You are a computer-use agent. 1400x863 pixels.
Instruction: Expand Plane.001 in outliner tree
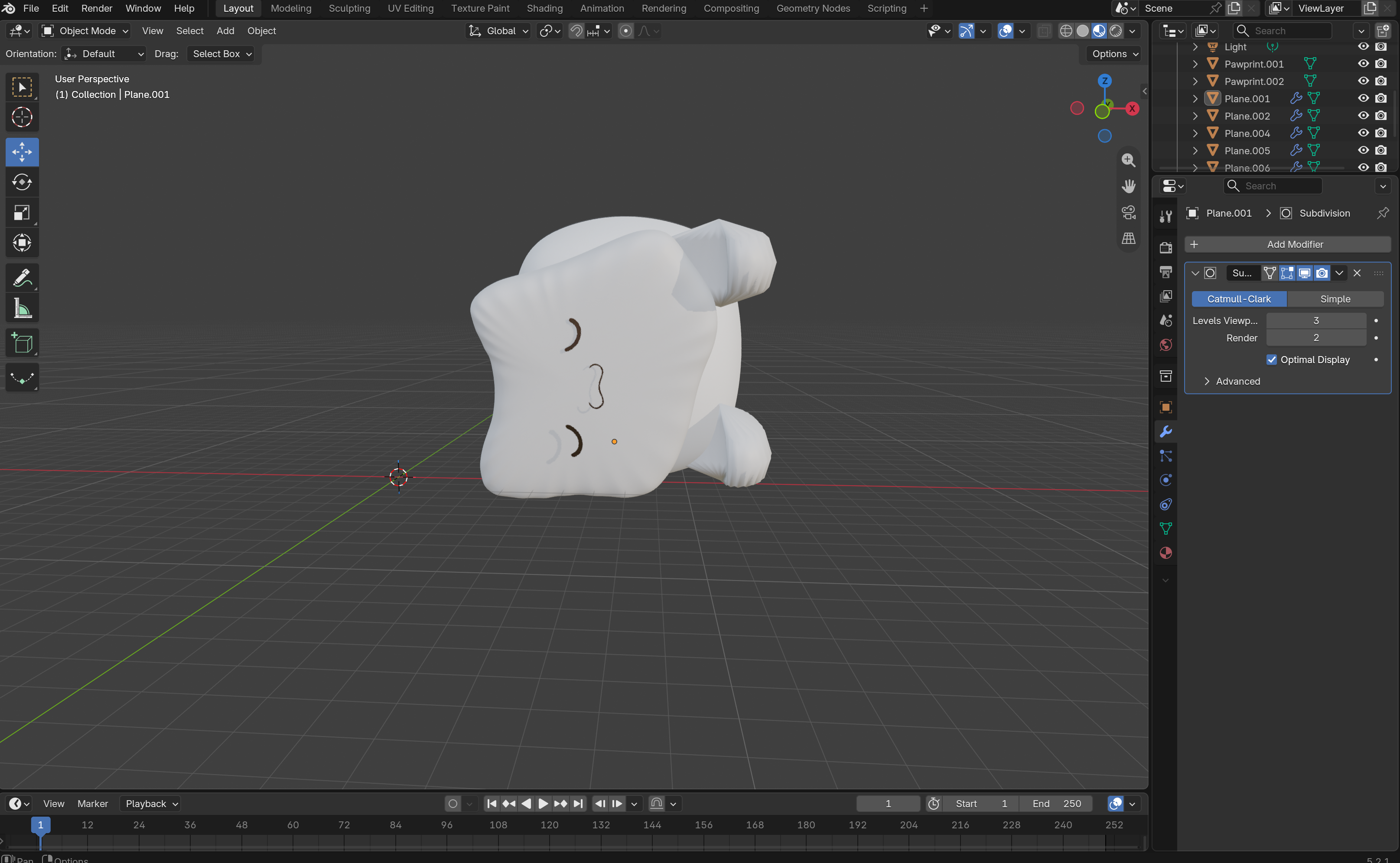tap(1195, 98)
